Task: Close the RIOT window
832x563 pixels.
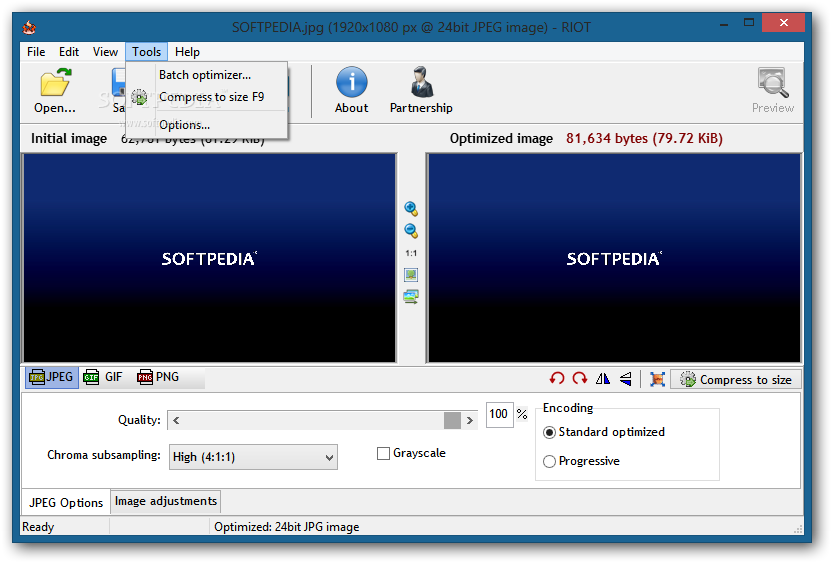Action: 784,22
